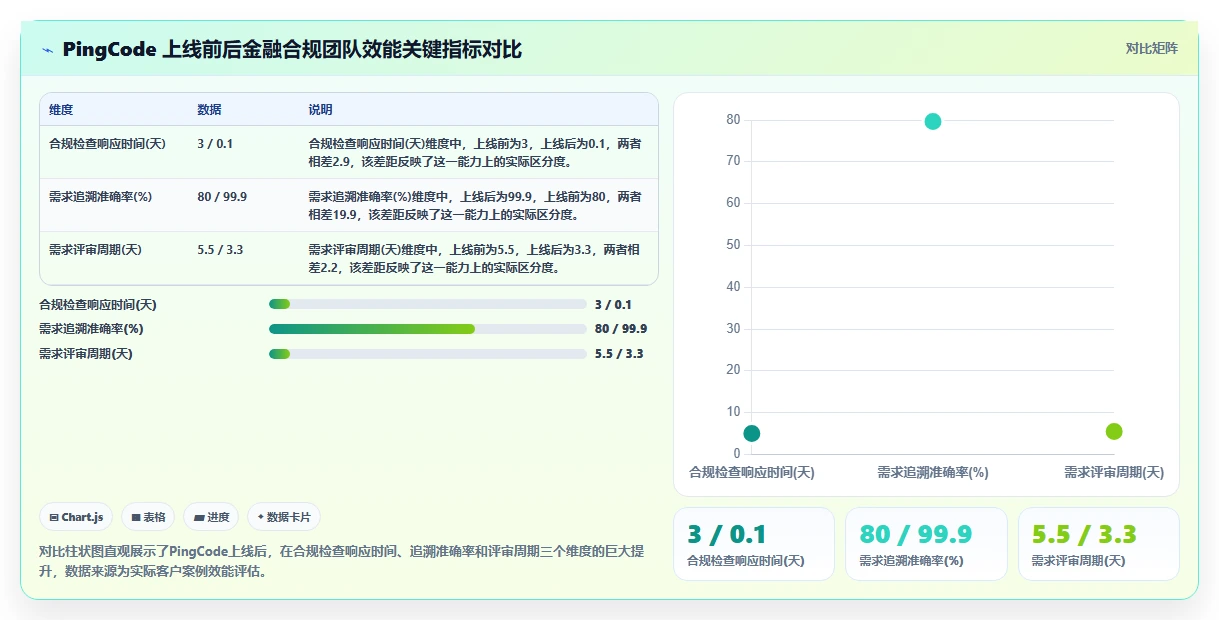Select the 合规检查响应时间(天) table row cell
Screen dimensions: 1219x620
pyautogui.click(x=107, y=144)
